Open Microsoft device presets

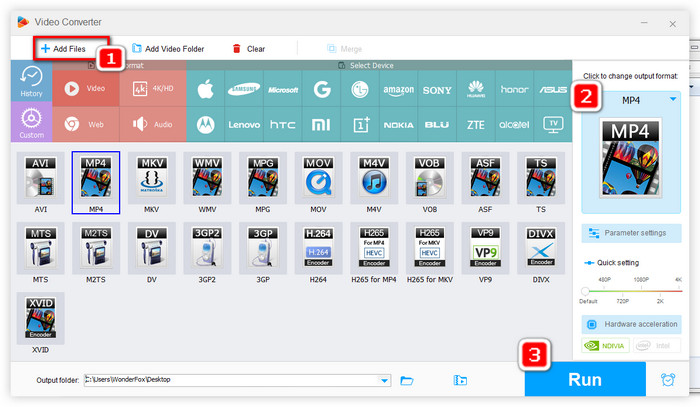tap(283, 89)
